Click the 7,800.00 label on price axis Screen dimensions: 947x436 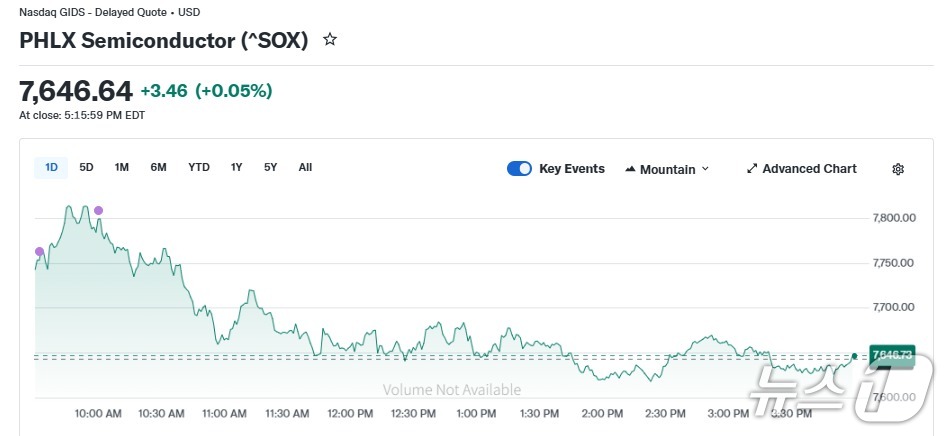click(894, 218)
